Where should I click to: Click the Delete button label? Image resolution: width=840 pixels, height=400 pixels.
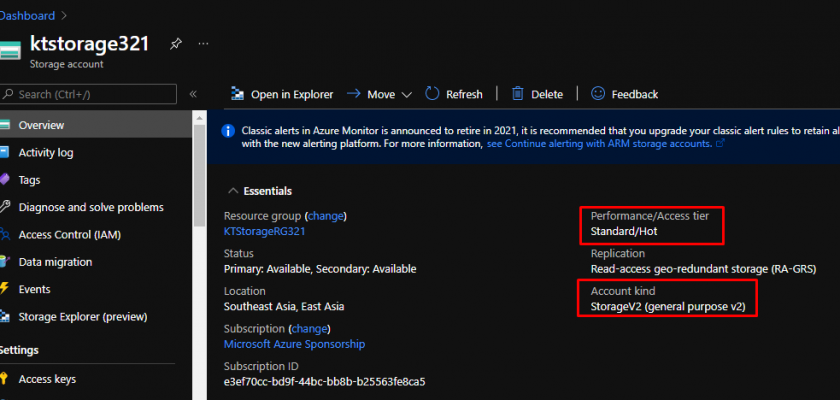coord(547,94)
